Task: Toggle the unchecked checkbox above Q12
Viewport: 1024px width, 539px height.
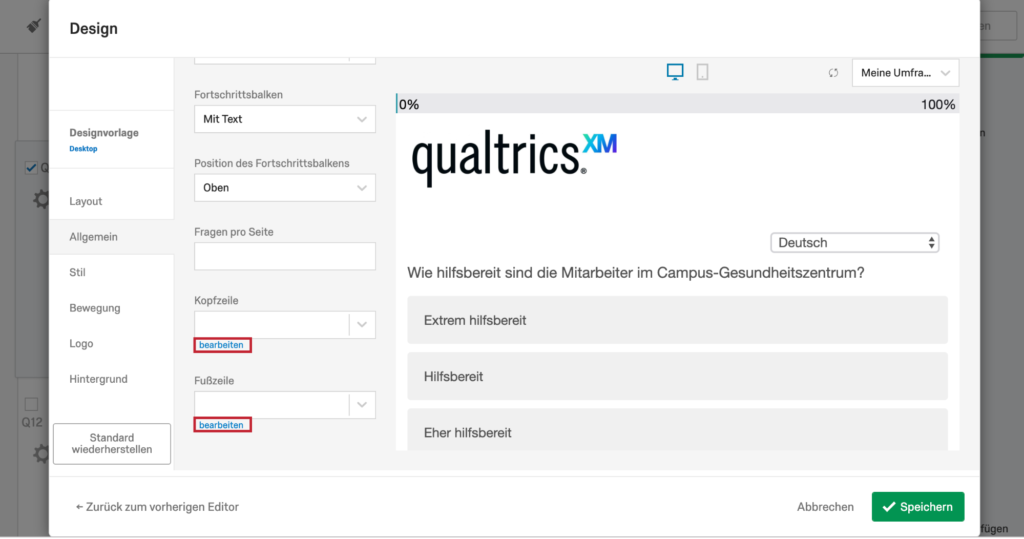Action: (x=31, y=404)
